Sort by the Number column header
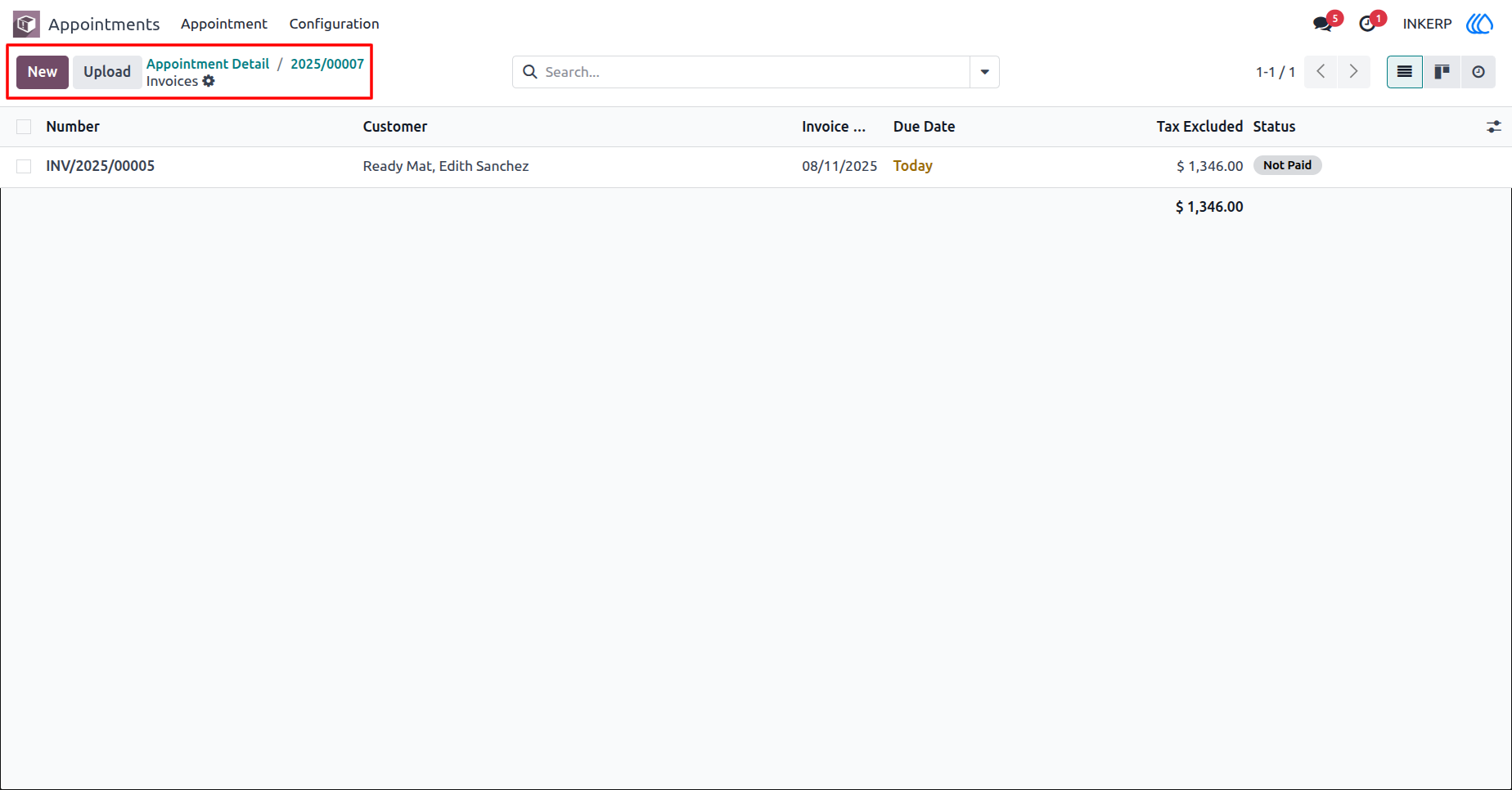1512x790 pixels. [73, 127]
